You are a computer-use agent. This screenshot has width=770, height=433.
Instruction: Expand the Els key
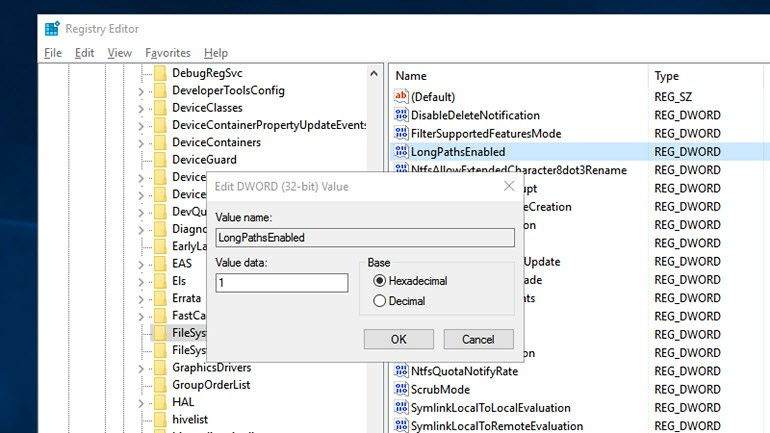(141, 282)
